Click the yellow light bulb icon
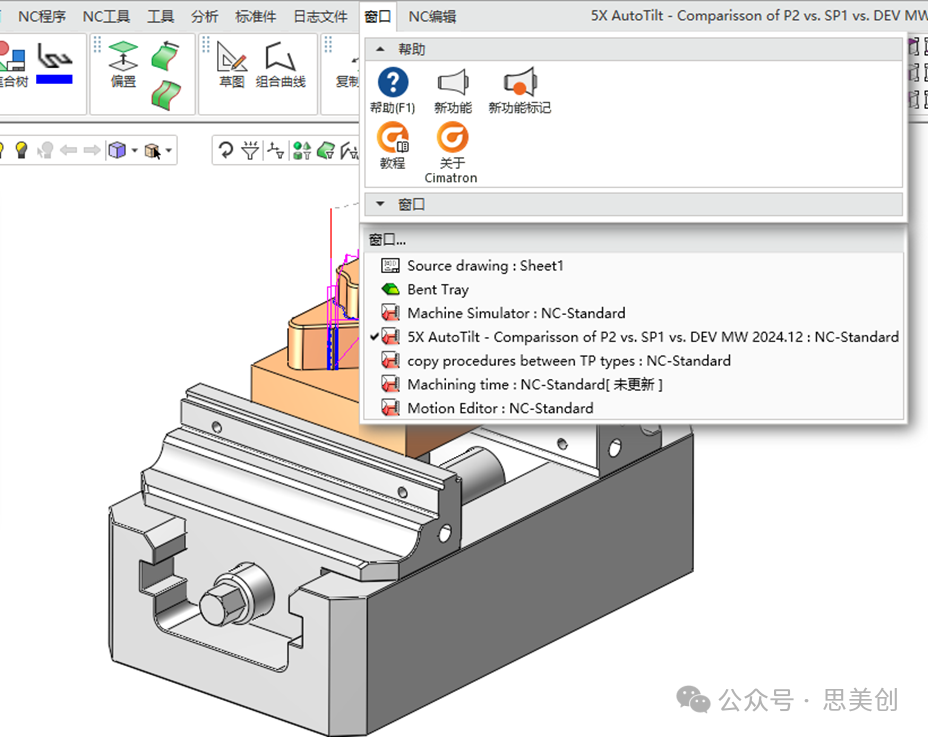The height and width of the screenshot is (737, 928). pos(22,150)
